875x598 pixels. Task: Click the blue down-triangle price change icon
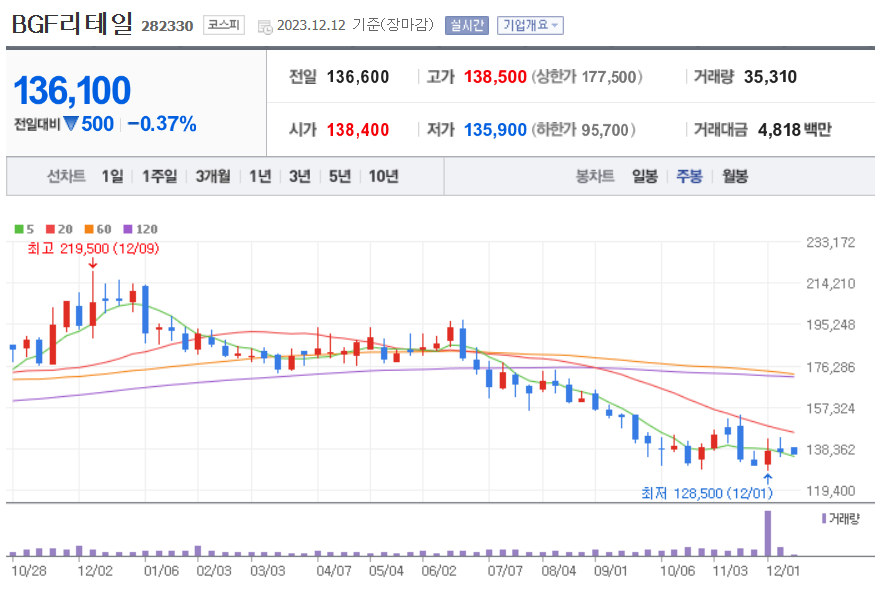point(70,123)
